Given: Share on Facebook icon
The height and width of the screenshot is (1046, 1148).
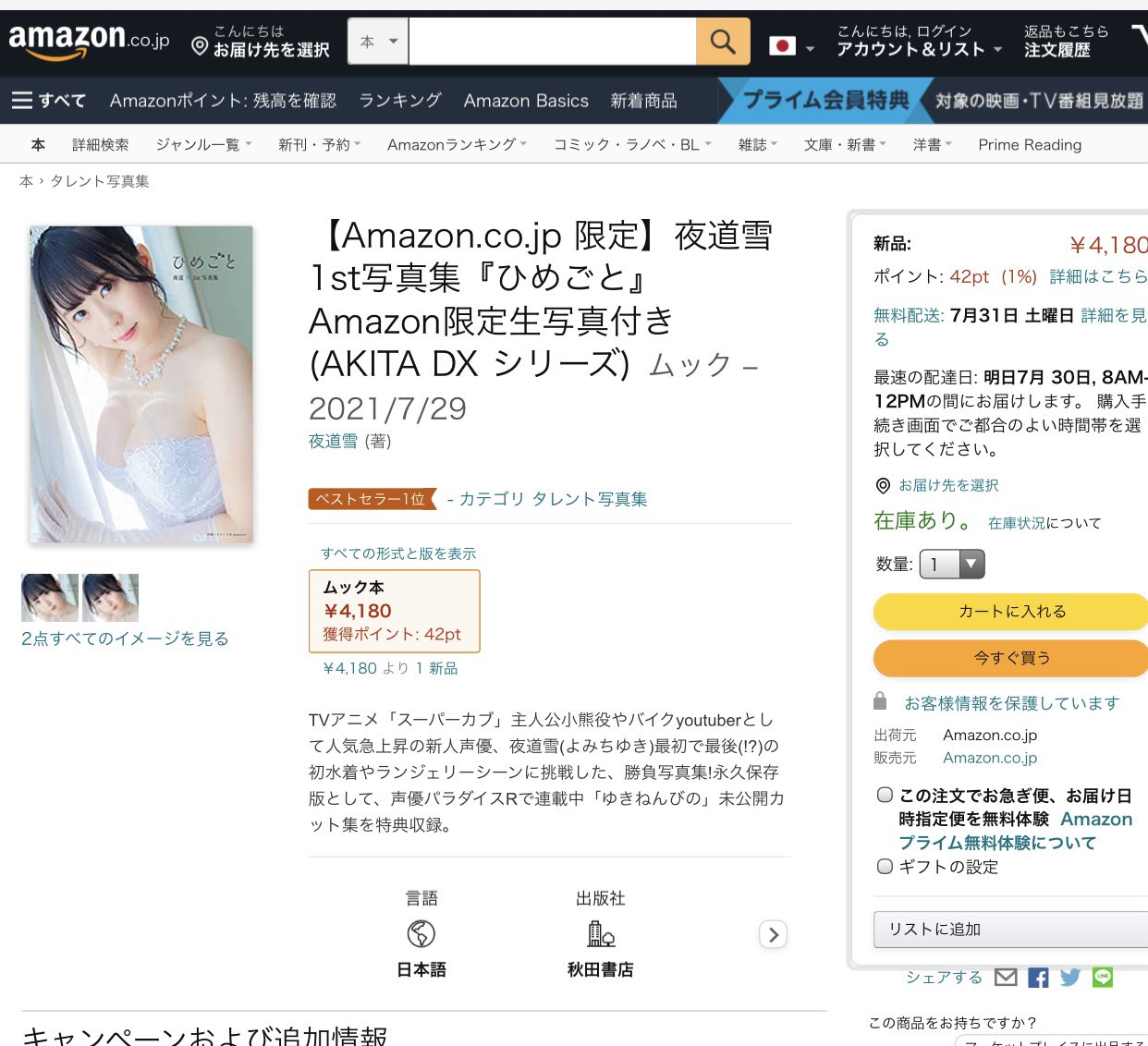Looking at the screenshot, I should [x=1038, y=978].
